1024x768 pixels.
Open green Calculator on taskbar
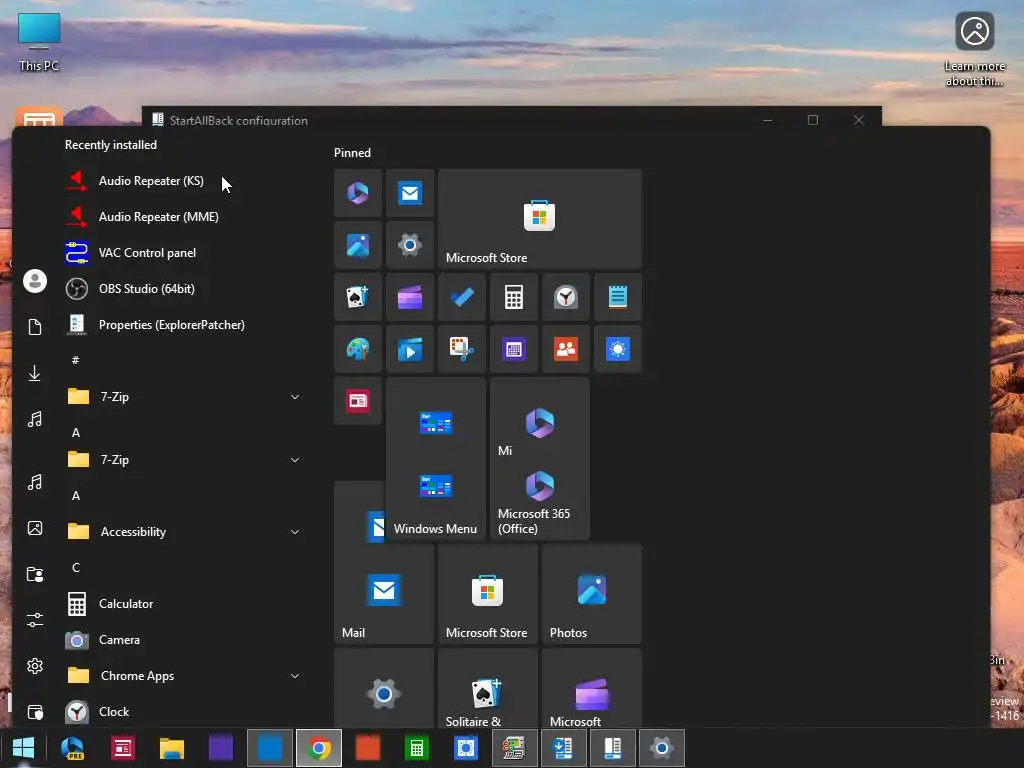(417, 748)
